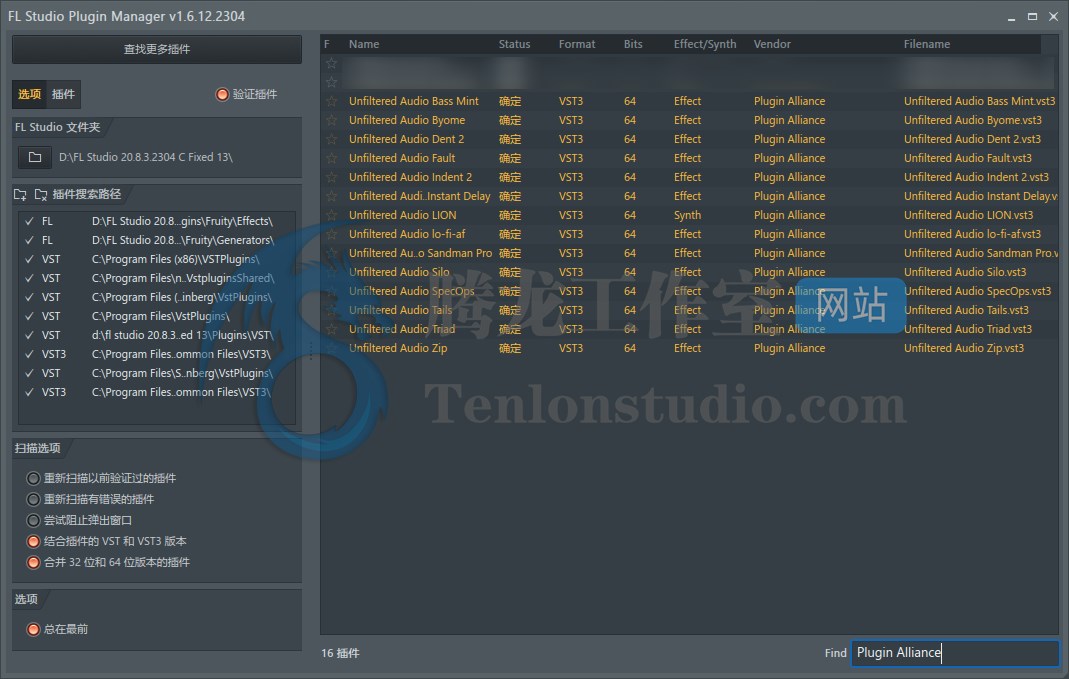Favorite the Unfiltered Audio LION synth star
The height and width of the screenshot is (679, 1069).
click(x=331, y=215)
